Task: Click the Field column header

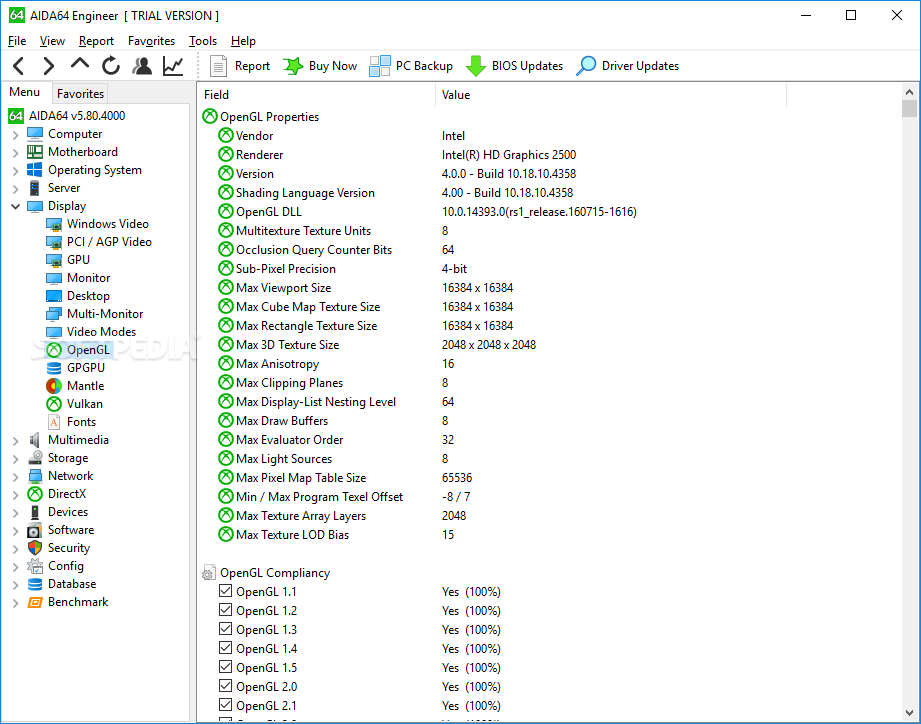Action: (316, 95)
